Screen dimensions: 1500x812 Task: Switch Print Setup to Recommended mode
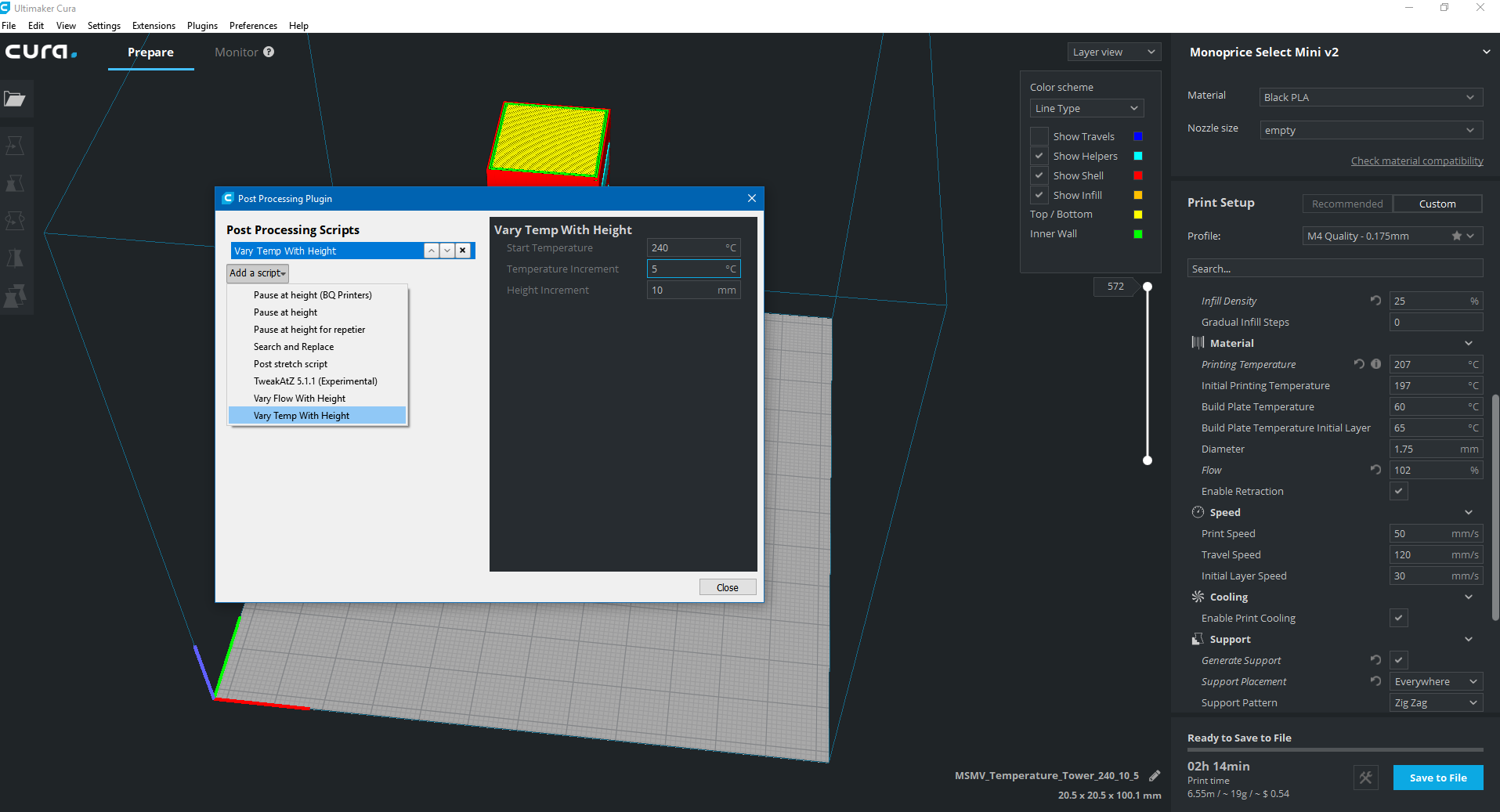click(1347, 204)
